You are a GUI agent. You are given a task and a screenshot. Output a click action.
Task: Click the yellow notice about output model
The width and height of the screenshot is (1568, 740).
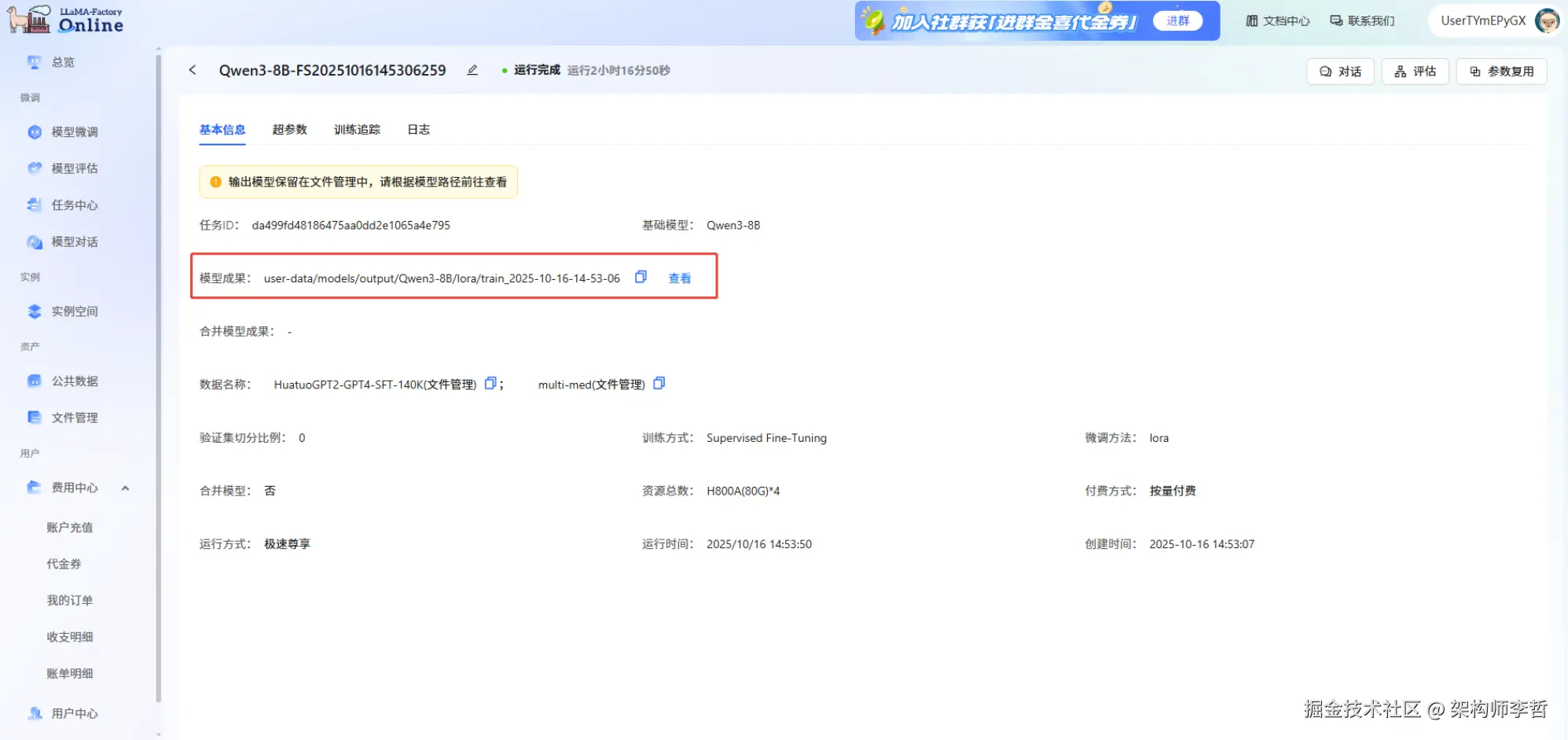tap(358, 182)
